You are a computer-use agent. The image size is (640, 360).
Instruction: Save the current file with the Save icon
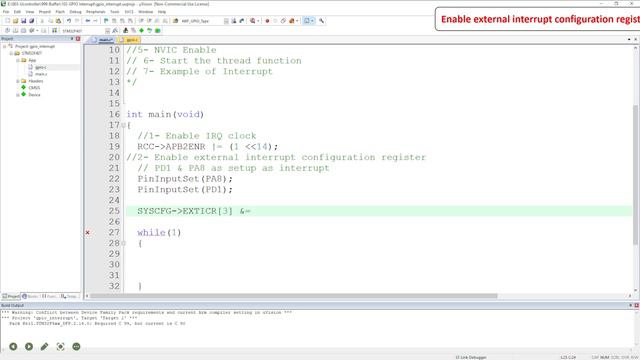(x=23, y=21)
